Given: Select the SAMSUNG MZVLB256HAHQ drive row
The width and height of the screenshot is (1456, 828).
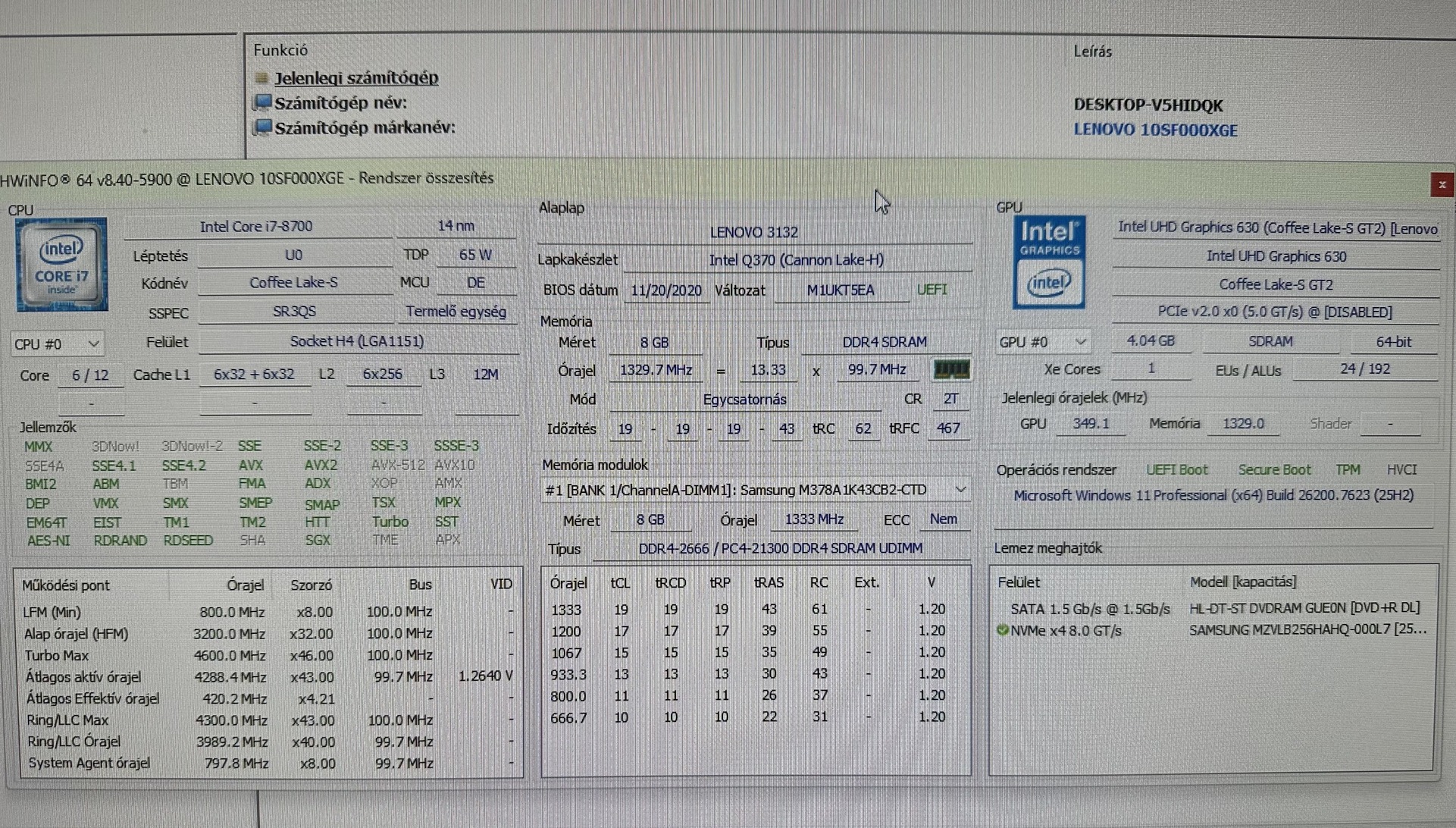Looking at the screenshot, I should [1307, 629].
